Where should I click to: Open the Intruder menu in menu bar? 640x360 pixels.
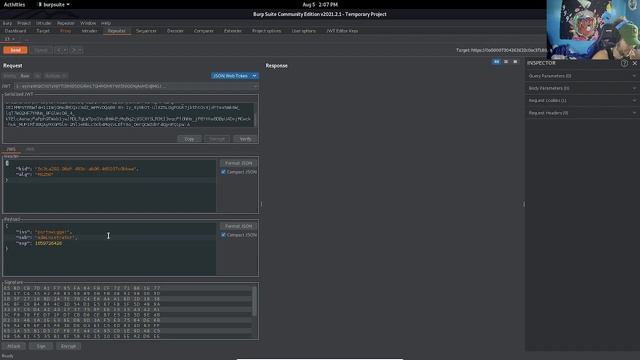(44, 23)
